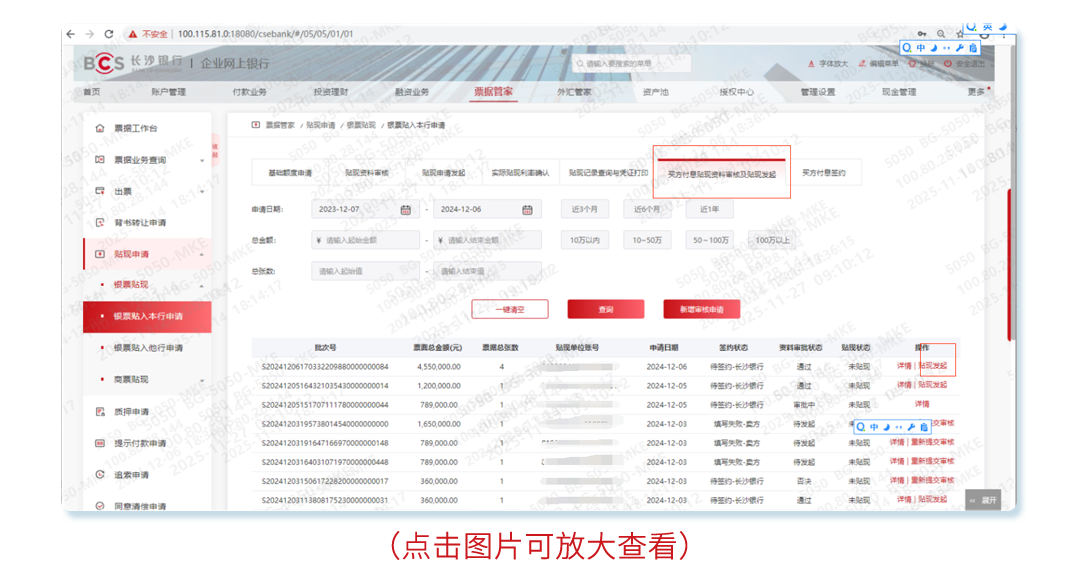Select the 近1年 date range button

[x=709, y=209]
